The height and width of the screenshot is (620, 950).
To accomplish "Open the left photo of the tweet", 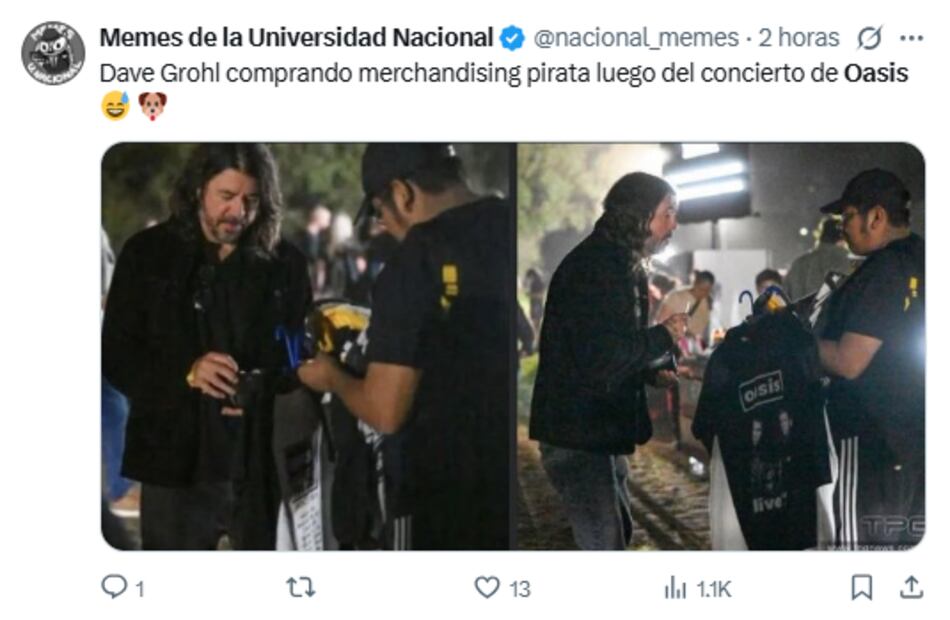I will coord(307,346).
